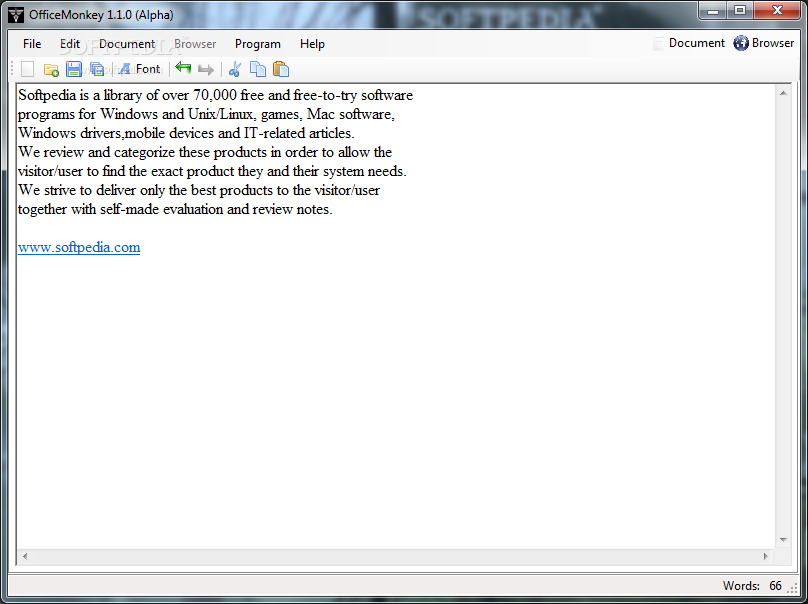Click the Words: 66 status bar count
The image size is (808, 604).
[x=752, y=586]
